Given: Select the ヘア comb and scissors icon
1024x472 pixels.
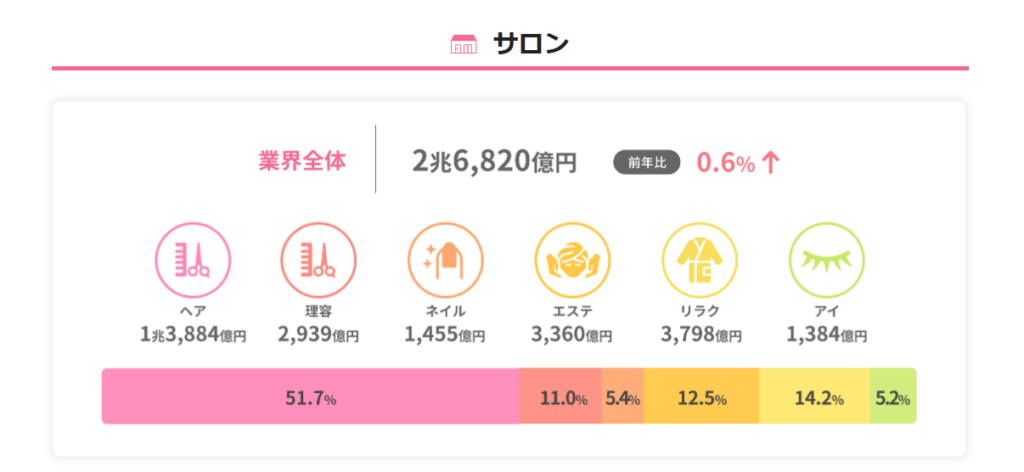Looking at the screenshot, I should pos(192,259).
